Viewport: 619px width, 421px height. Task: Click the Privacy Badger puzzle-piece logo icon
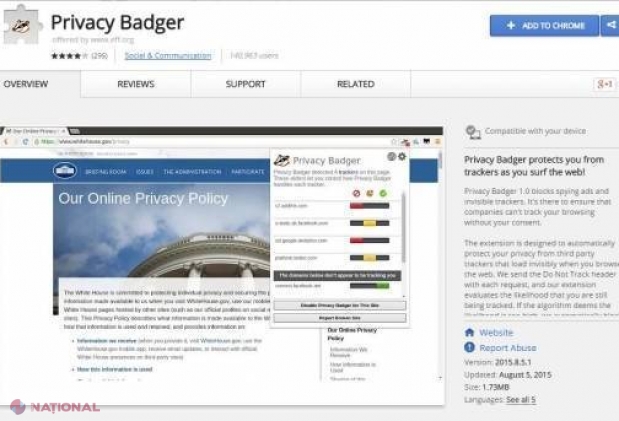(22, 25)
